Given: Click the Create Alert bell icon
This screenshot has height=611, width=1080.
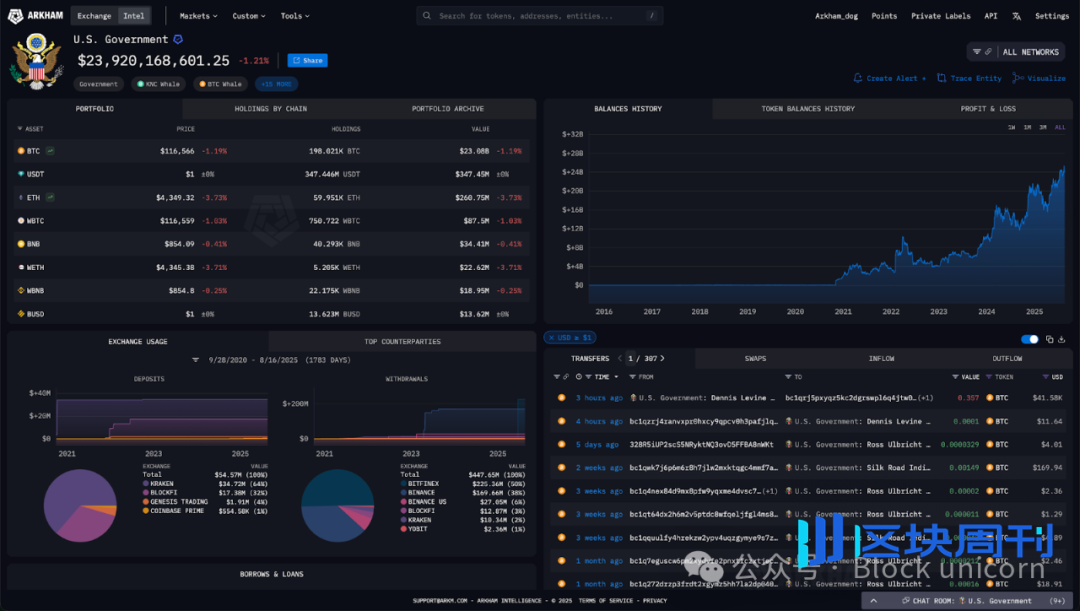Looking at the screenshot, I should pyautogui.click(x=858, y=78).
